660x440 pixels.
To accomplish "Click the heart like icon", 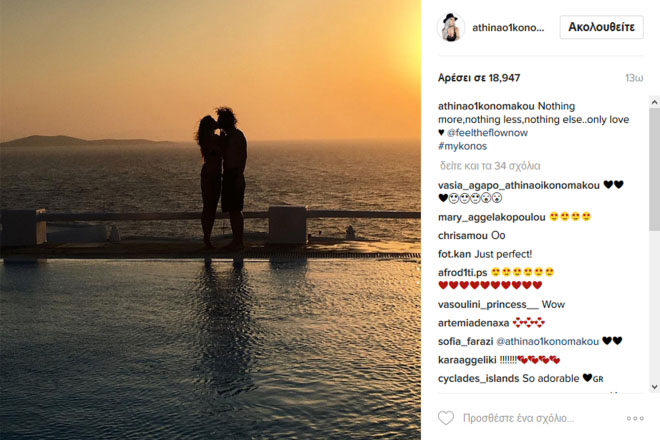I will [x=446, y=418].
